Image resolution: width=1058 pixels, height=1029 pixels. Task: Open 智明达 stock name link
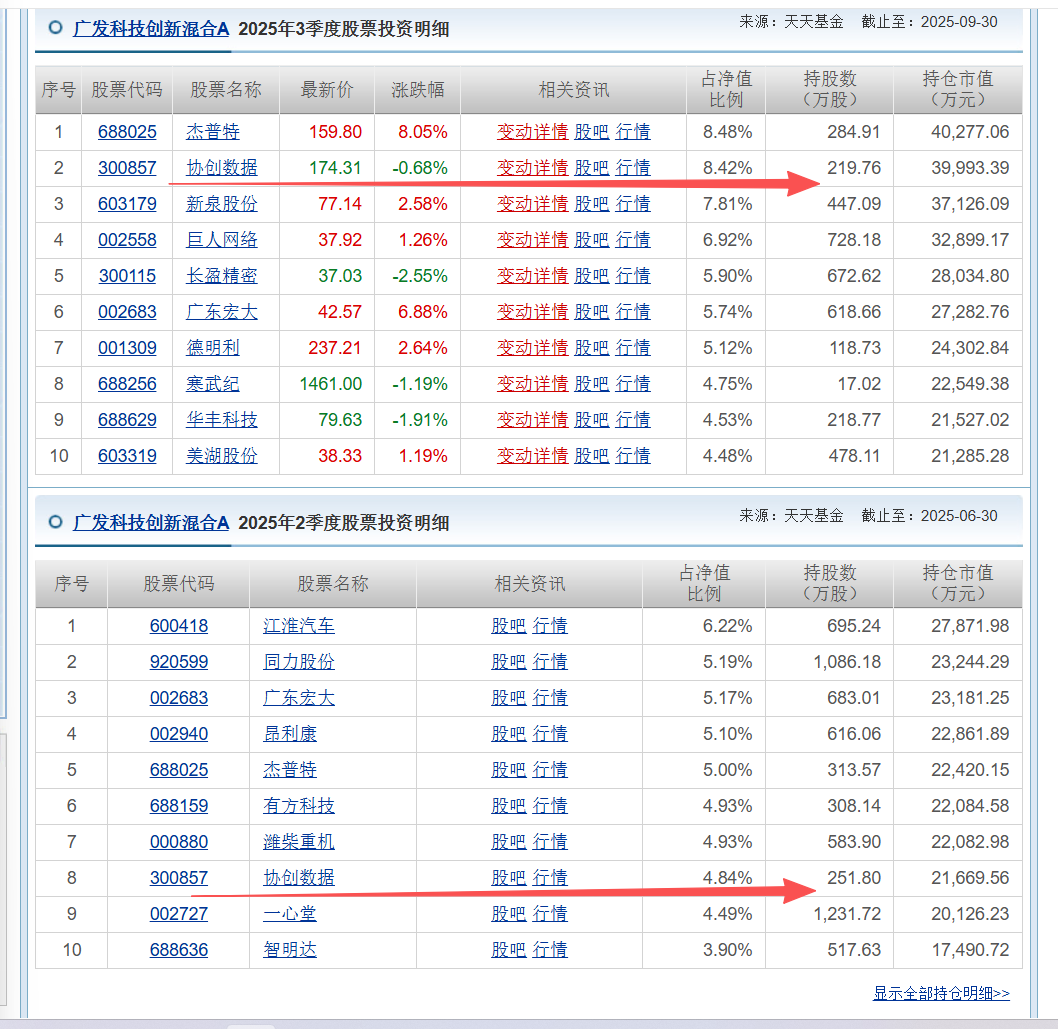(x=290, y=950)
